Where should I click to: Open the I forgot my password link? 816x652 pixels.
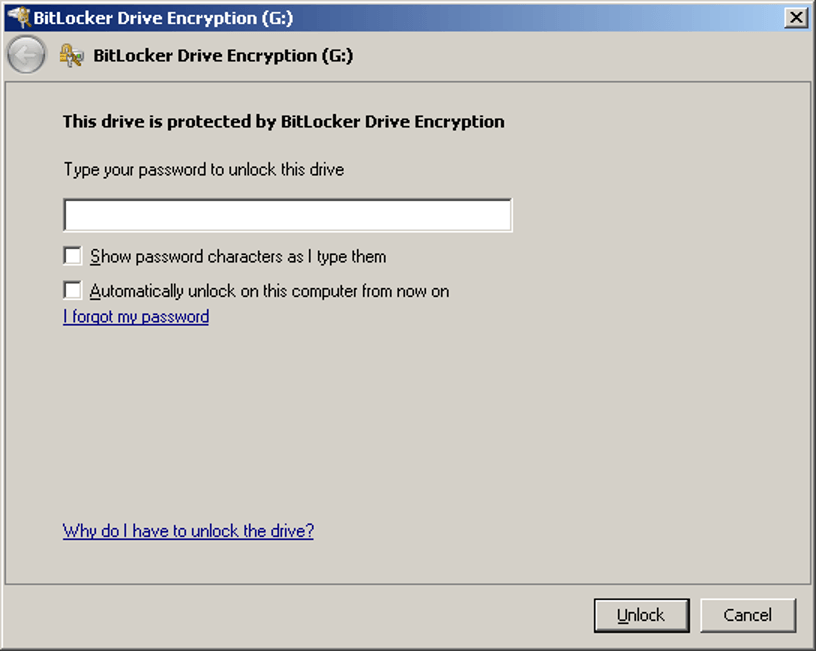[135, 317]
